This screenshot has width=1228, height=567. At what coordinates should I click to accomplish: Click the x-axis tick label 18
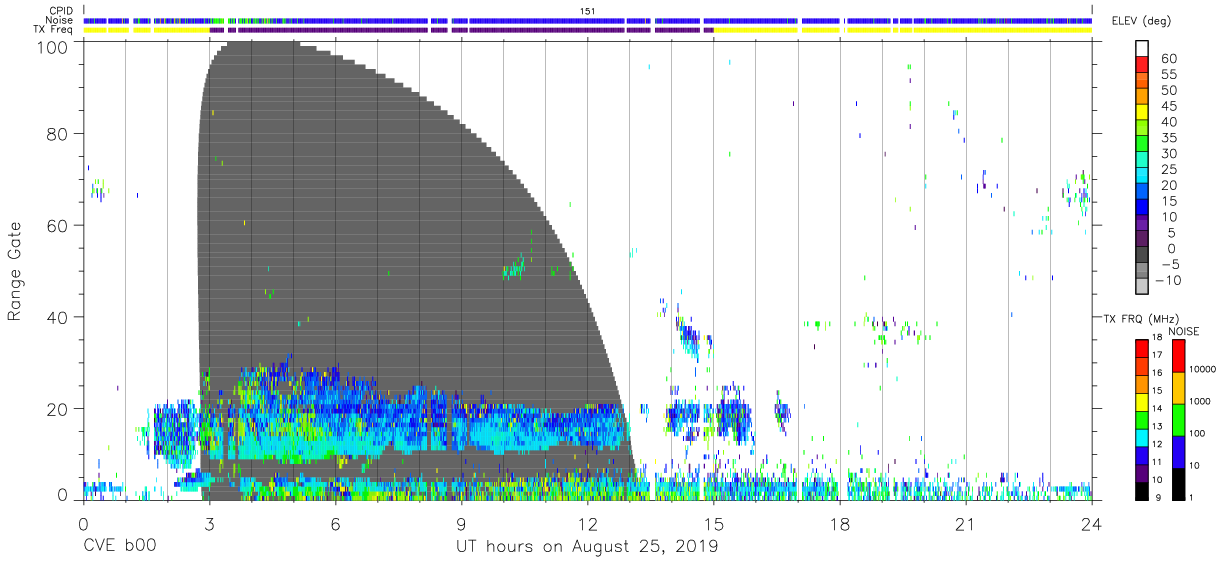pos(839,524)
